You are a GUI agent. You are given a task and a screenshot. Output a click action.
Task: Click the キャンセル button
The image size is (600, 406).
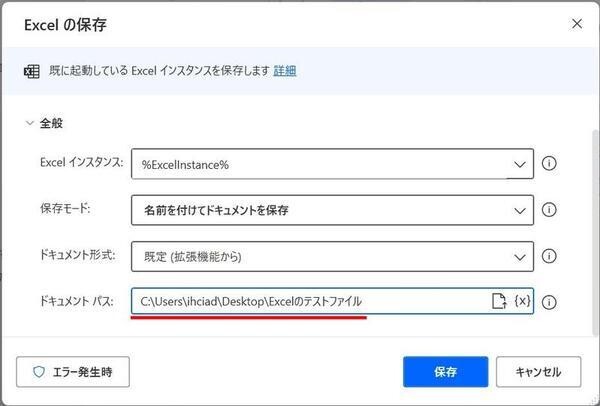pyautogui.click(x=538, y=372)
